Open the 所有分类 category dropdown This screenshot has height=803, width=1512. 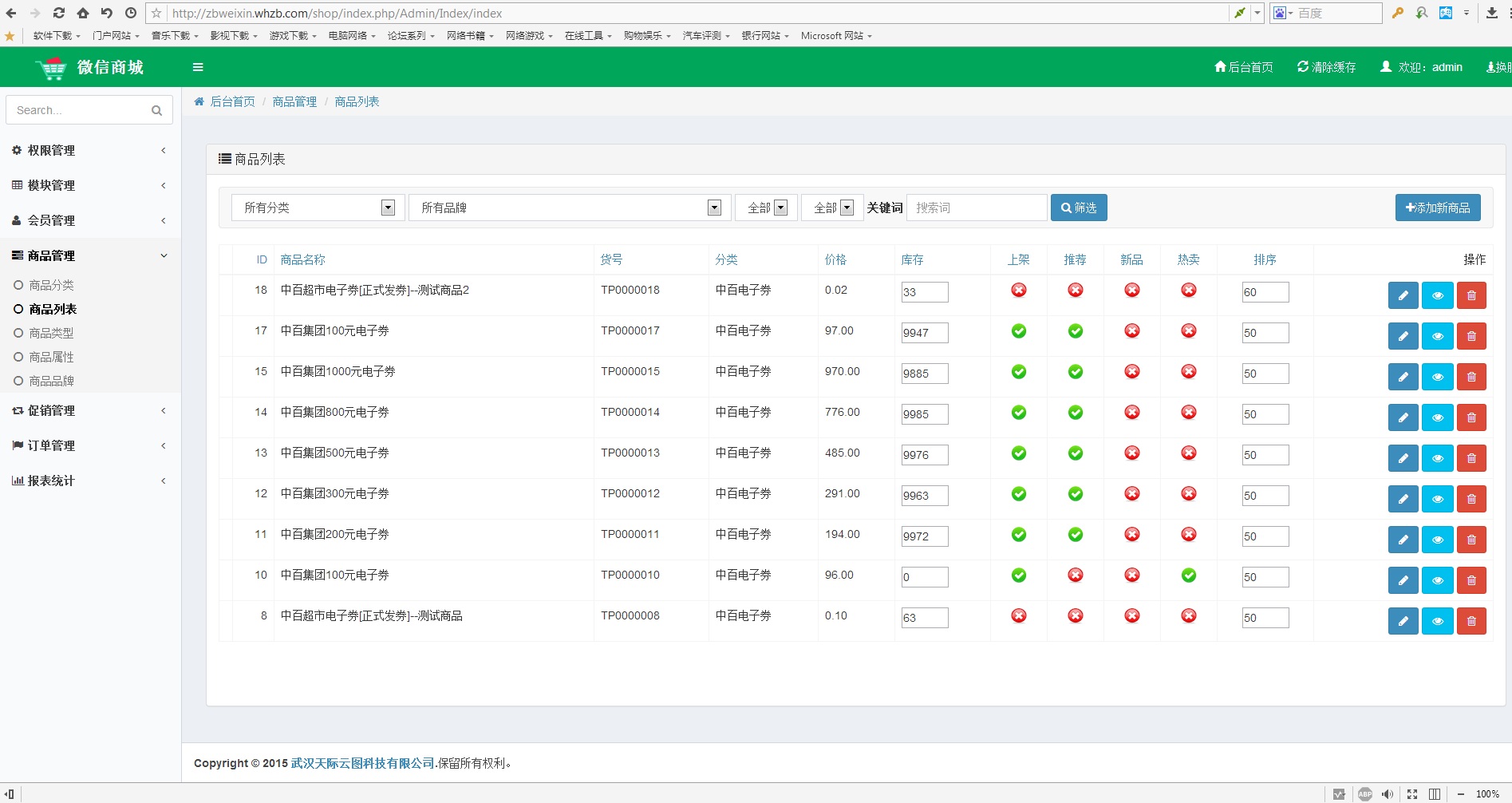(318, 208)
